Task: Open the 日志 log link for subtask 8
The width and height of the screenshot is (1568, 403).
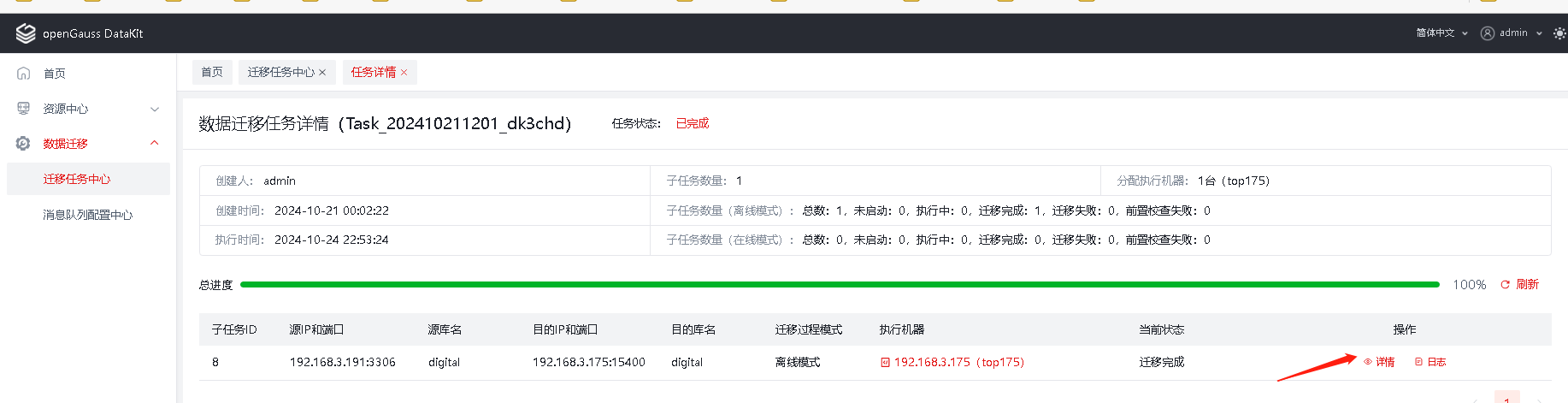Action: pos(1430,363)
